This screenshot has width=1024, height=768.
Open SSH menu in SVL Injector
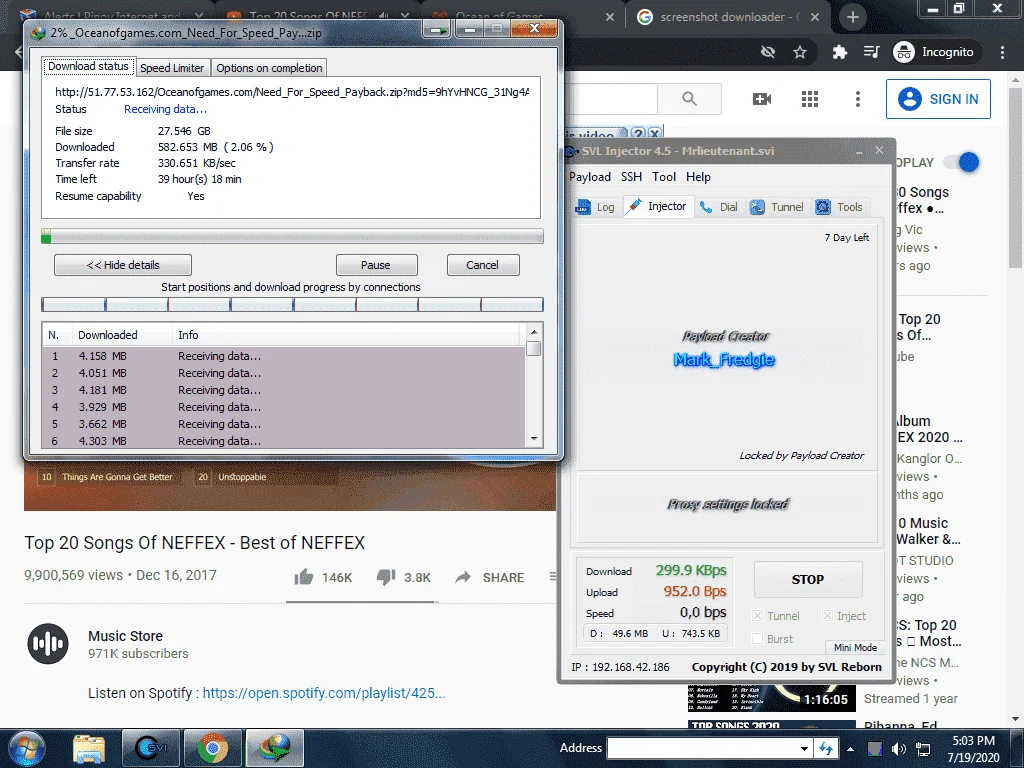(x=631, y=177)
